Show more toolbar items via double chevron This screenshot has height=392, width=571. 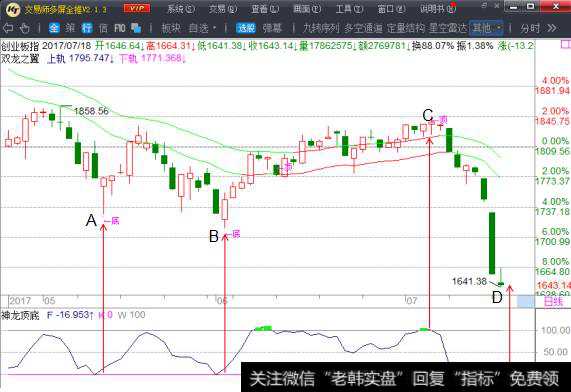tap(552, 28)
